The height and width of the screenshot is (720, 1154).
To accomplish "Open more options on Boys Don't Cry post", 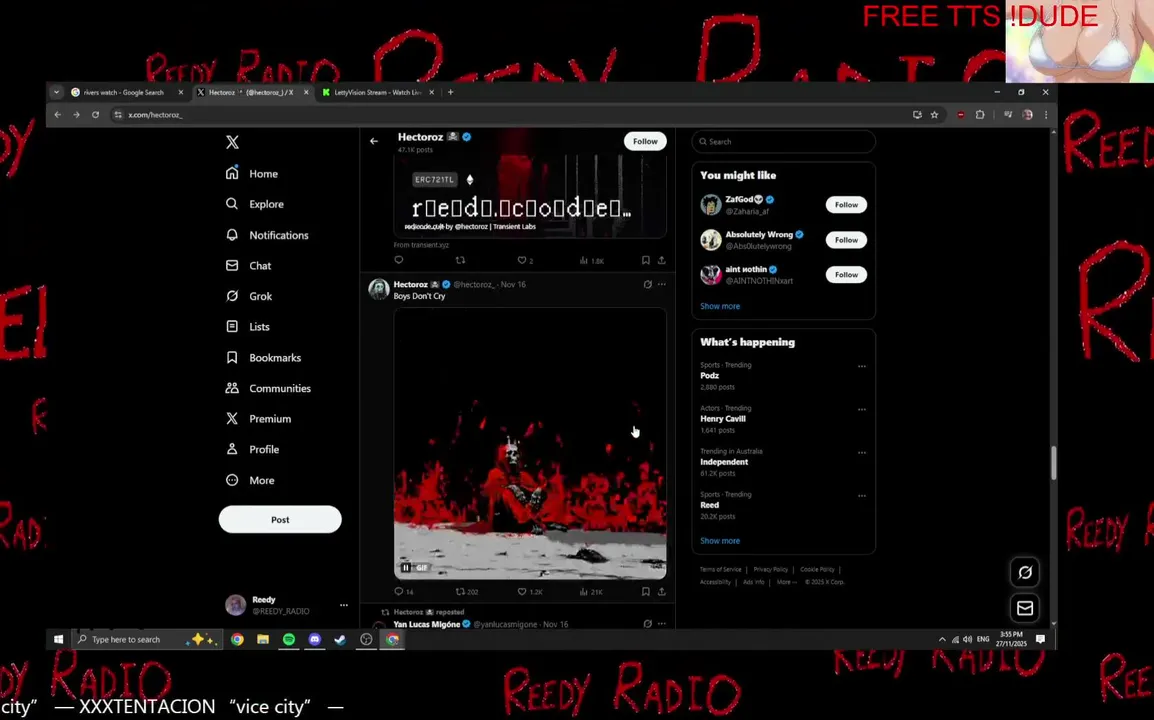I will (x=662, y=284).
